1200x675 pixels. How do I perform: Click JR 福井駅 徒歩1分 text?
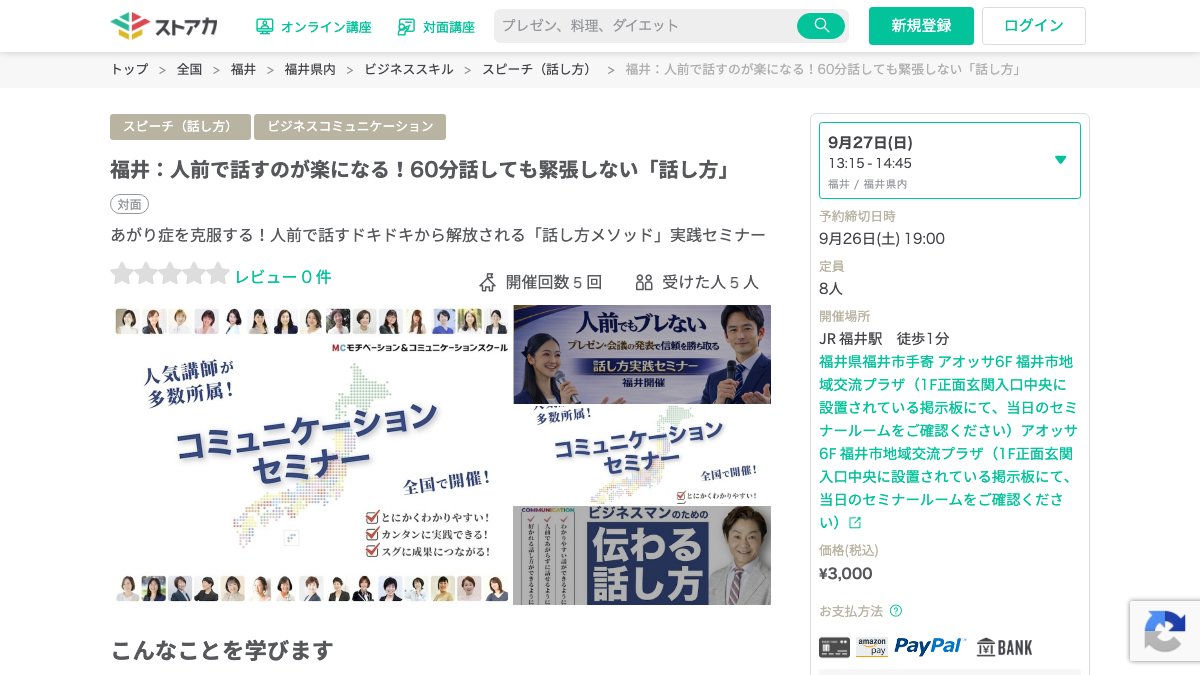coord(884,338)
